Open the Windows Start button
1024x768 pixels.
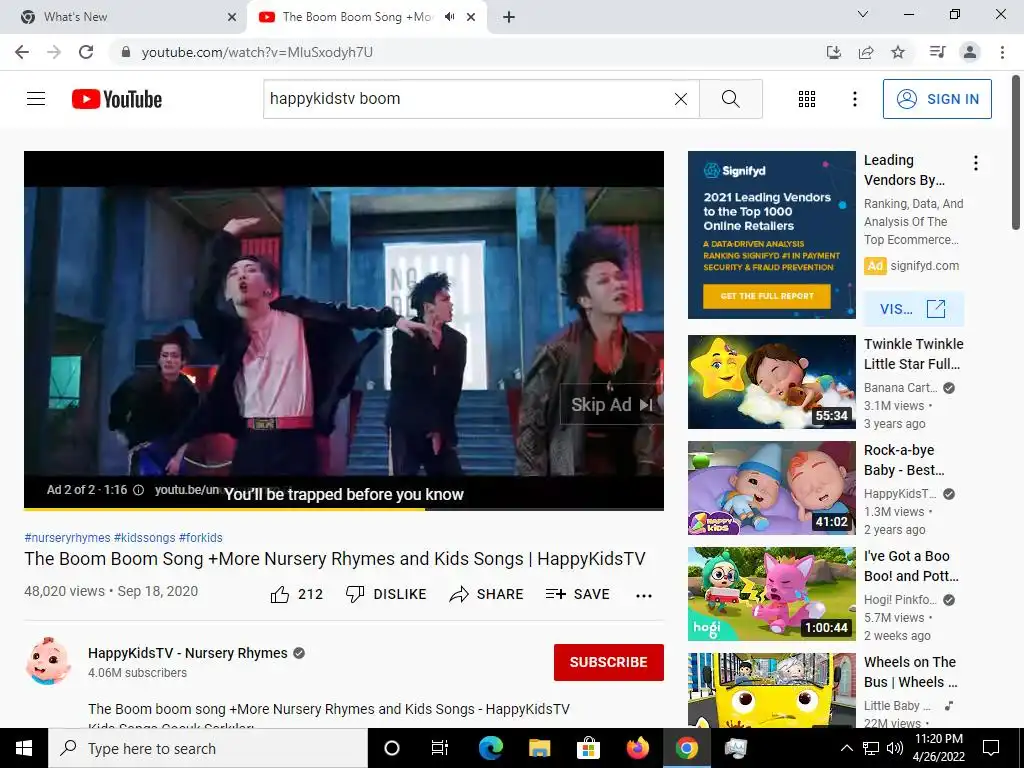(24, 748)
